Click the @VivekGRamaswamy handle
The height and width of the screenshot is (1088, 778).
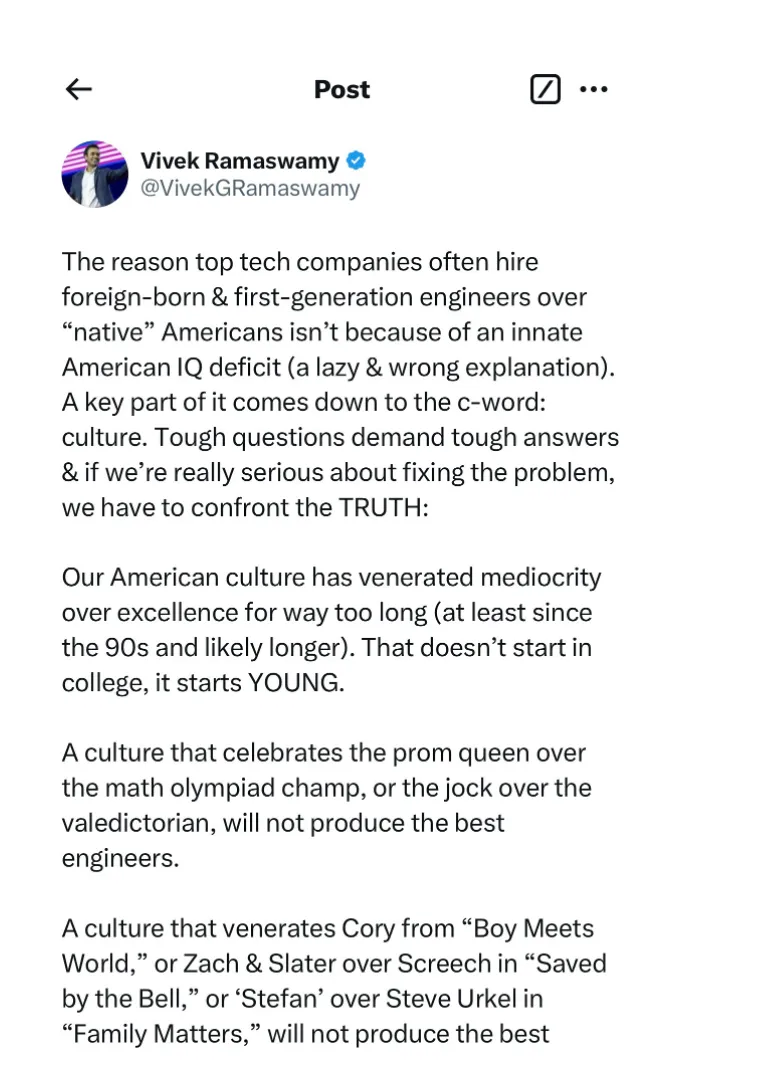[x=249, y=188]
